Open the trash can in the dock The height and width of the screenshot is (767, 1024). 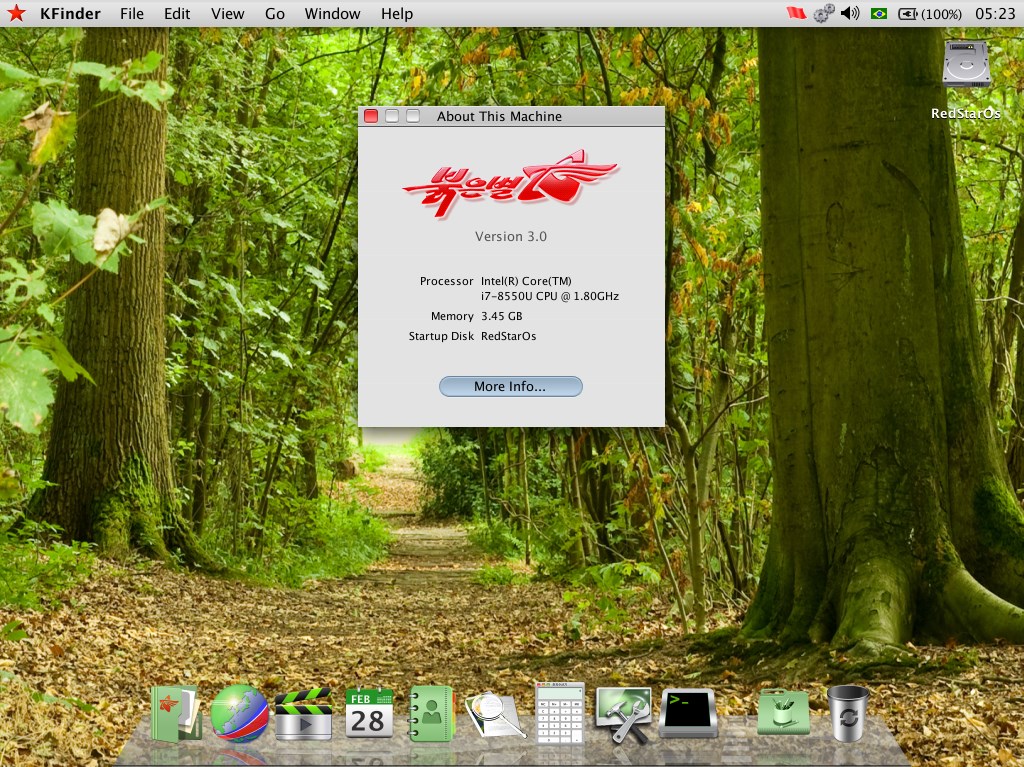click(847, 713)
